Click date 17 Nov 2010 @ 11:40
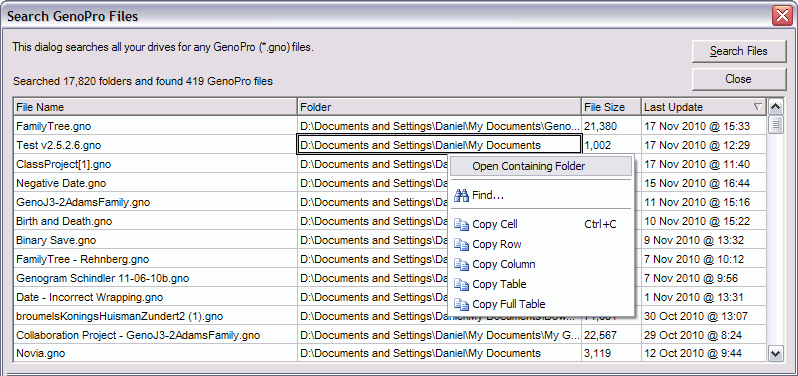Image resolution: width=798 pixels, height=376 pixels. 697,164
